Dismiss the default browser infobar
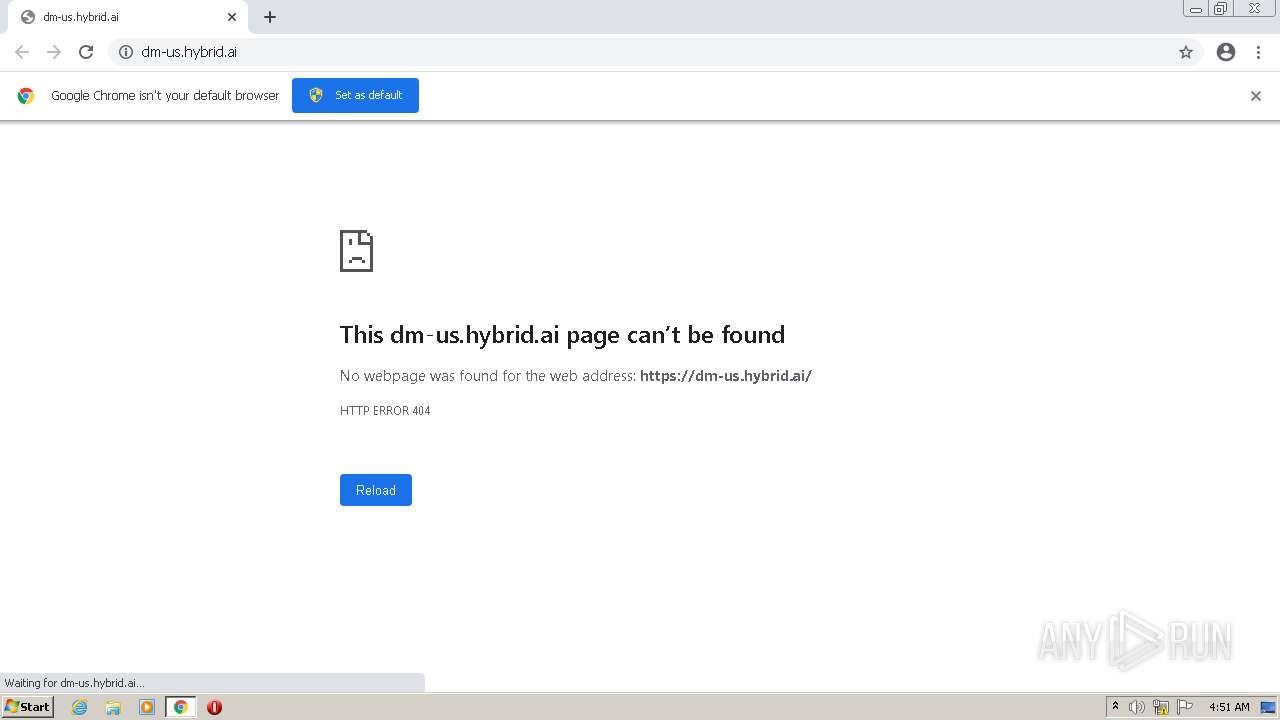The image size is (1280, 720). pyautogui.click(x=1256, y=96)
